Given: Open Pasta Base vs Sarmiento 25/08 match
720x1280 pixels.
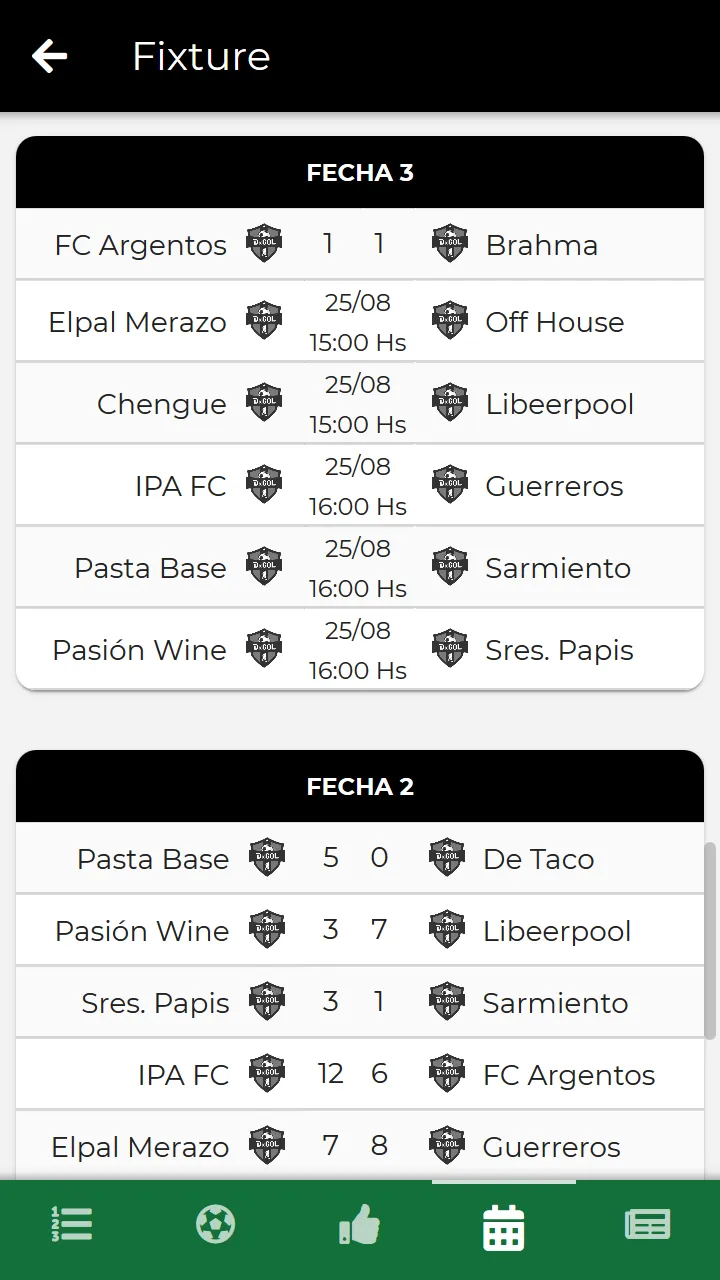Looking at the screenshot, I should [360, 568].
